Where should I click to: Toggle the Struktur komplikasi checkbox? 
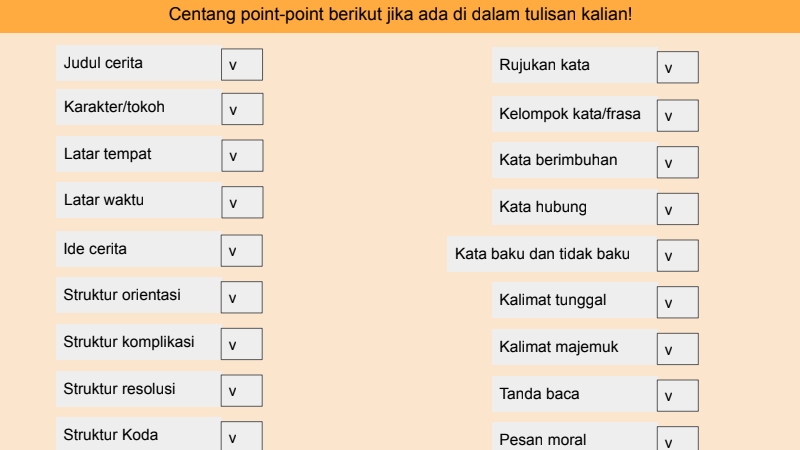click(x=242, y=344)
